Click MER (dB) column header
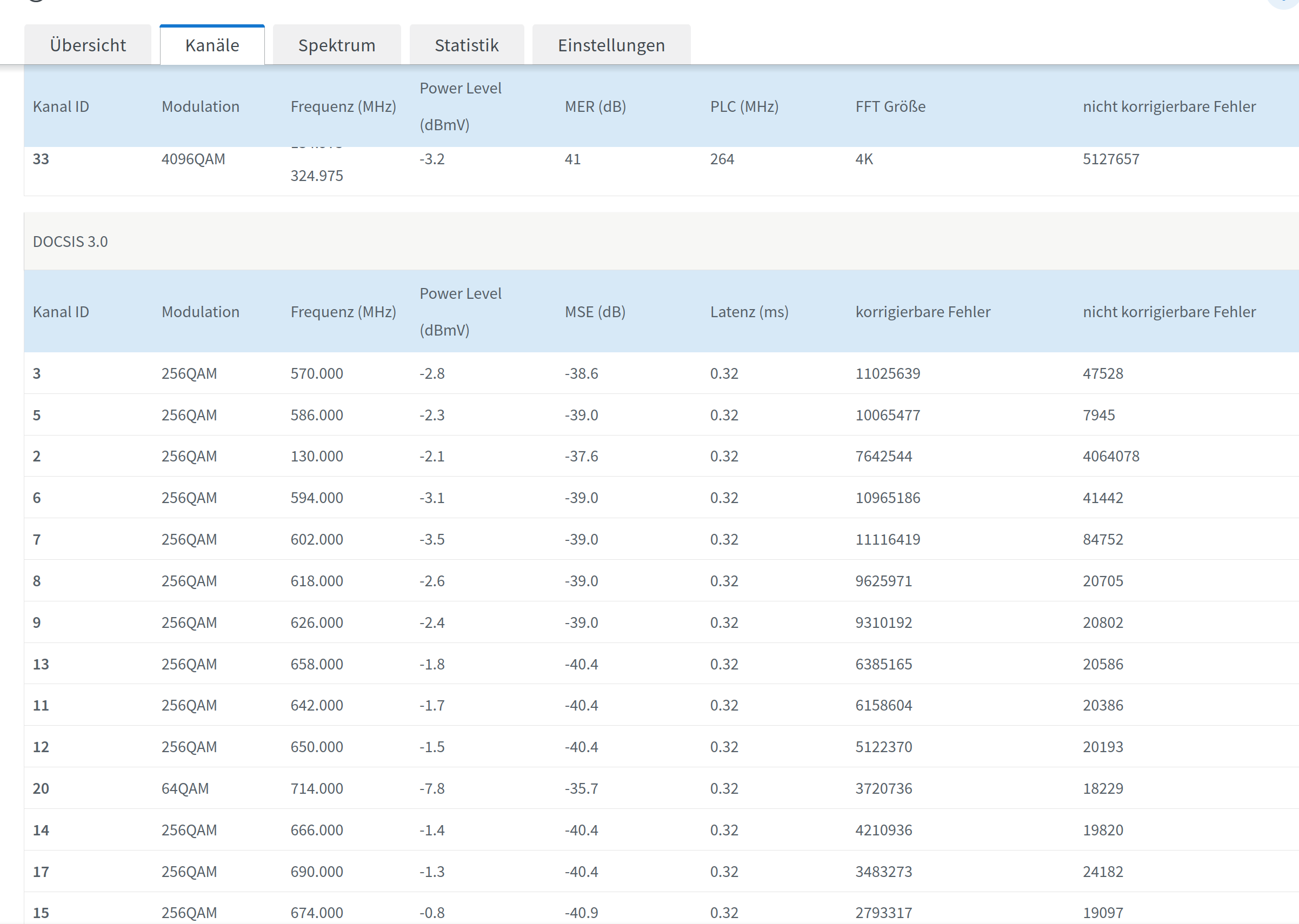The width and height of the screenshot is (1299, 924). coord(595,106)
